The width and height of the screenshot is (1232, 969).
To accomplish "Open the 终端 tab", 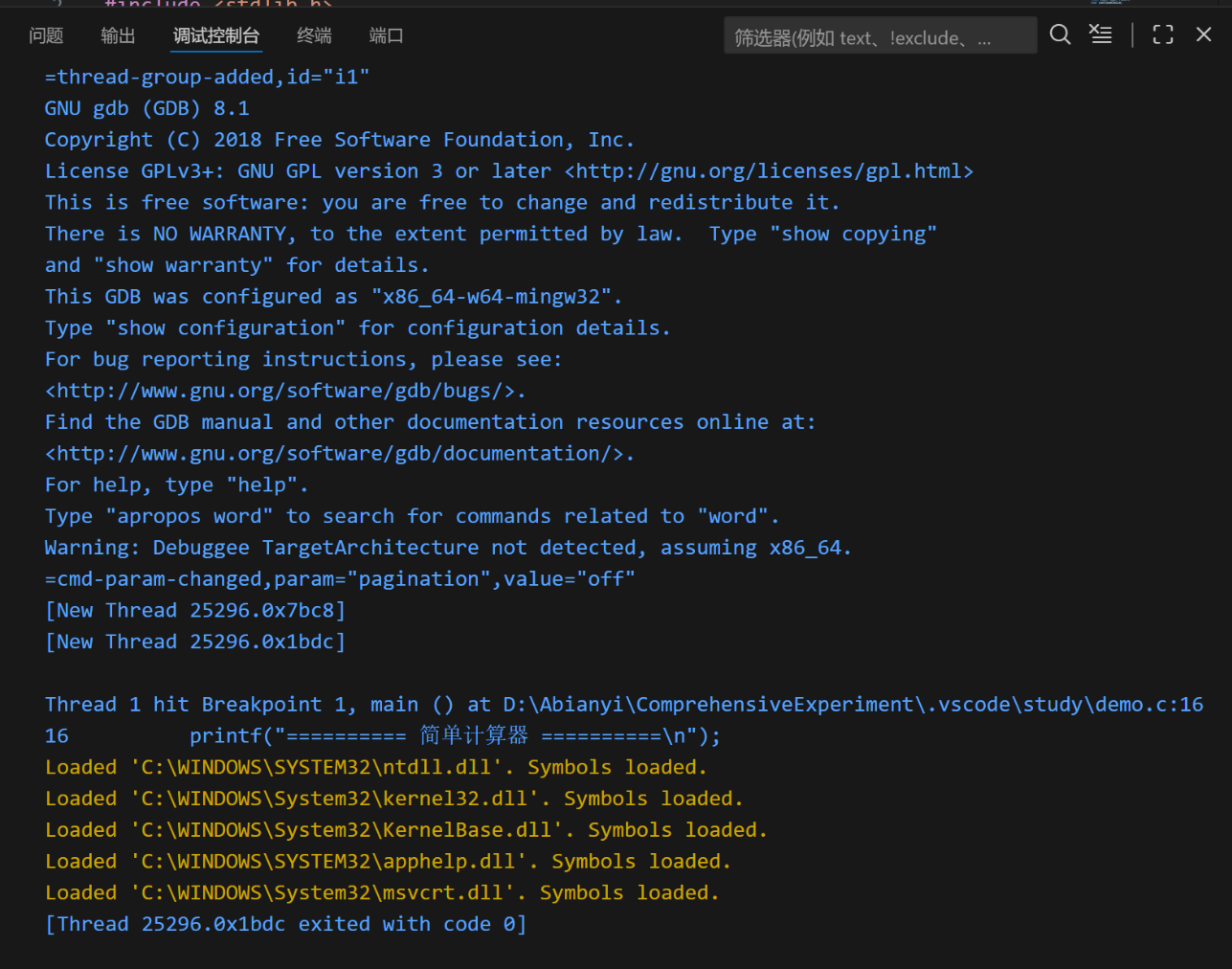I will point(314,35).
